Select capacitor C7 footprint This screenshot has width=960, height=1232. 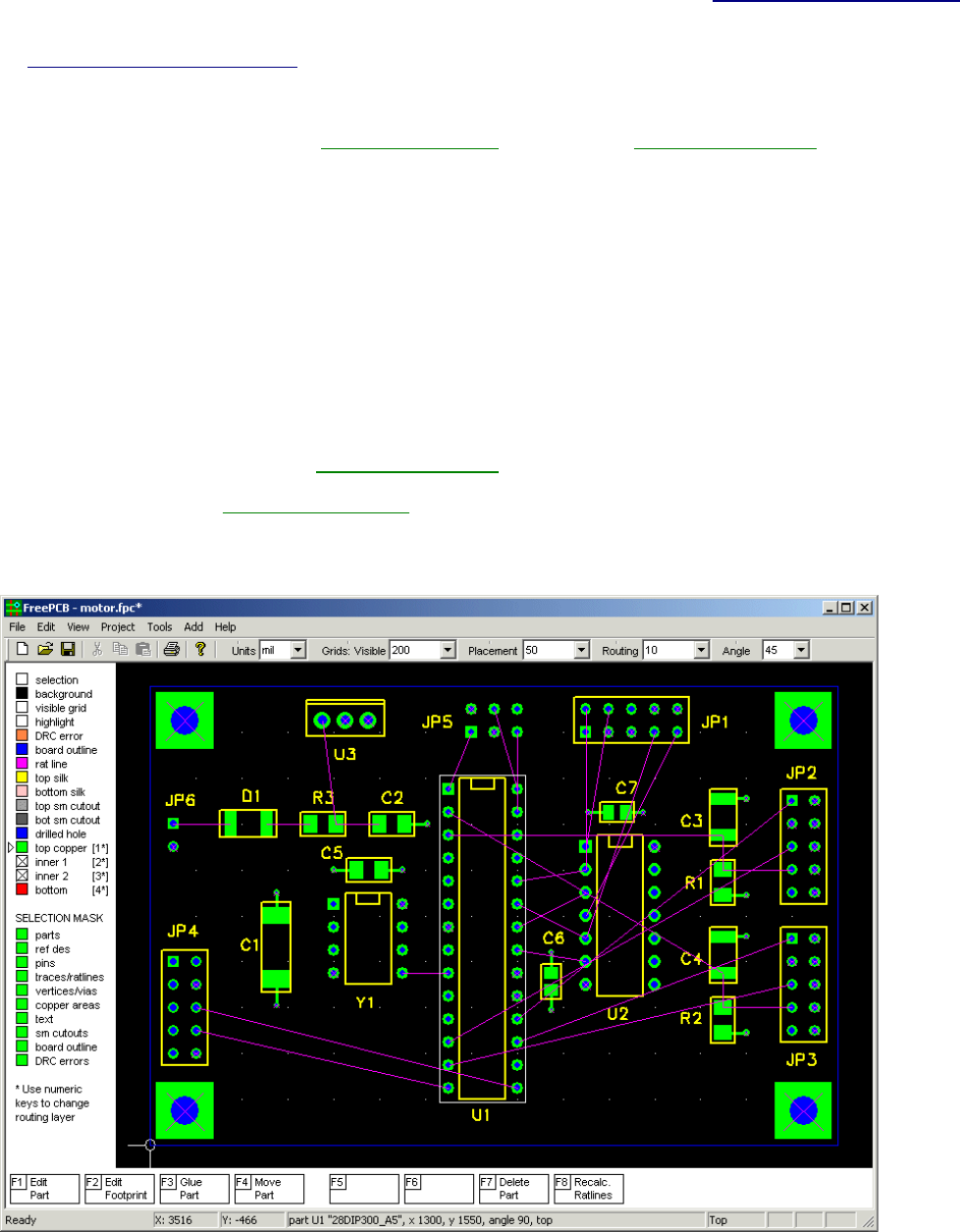[616, 812]
